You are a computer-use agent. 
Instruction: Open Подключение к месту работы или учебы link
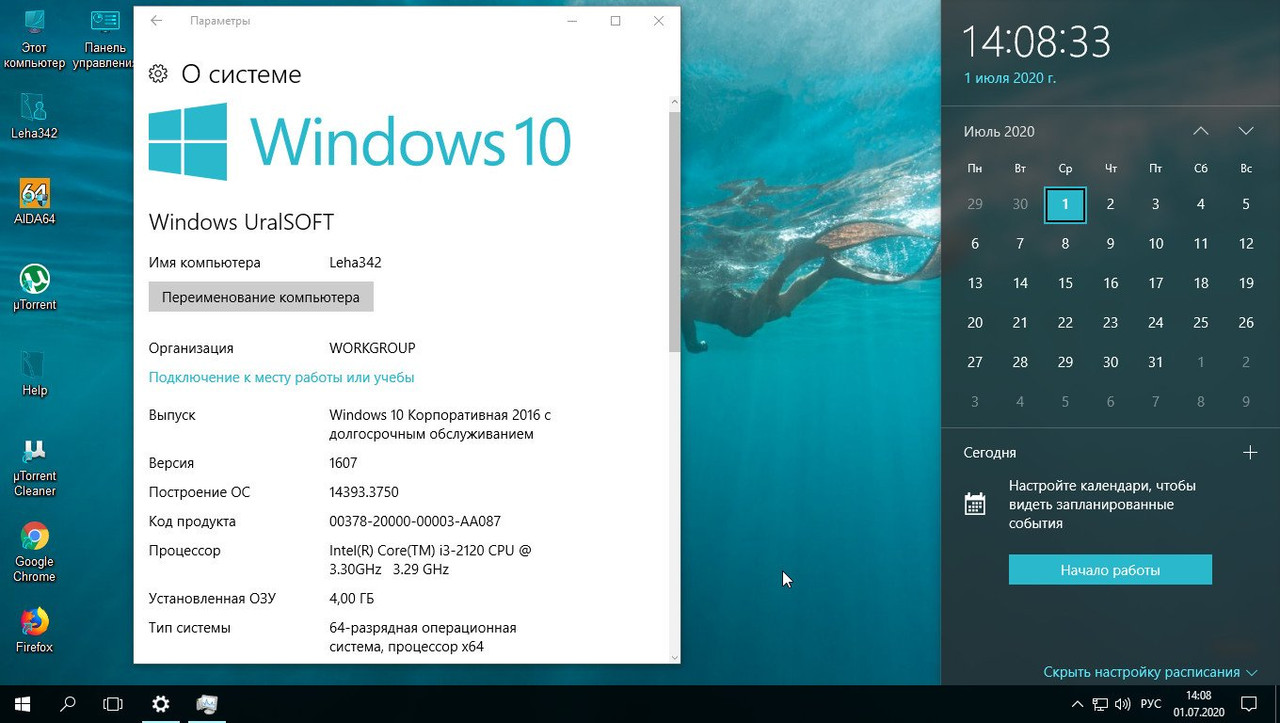click(x=281, y=377)
